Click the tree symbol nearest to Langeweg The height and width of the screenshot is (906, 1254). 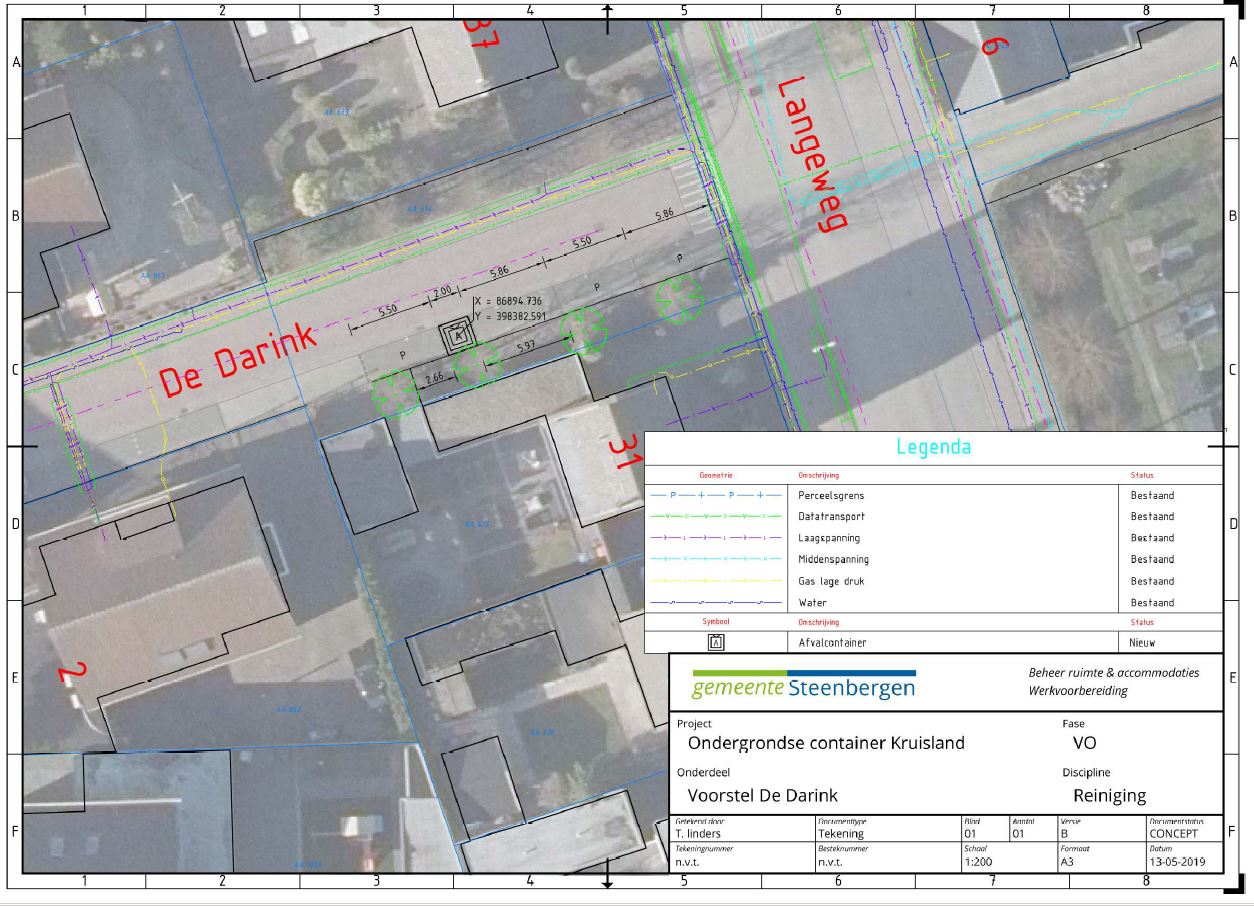click(x=678, y=297)
